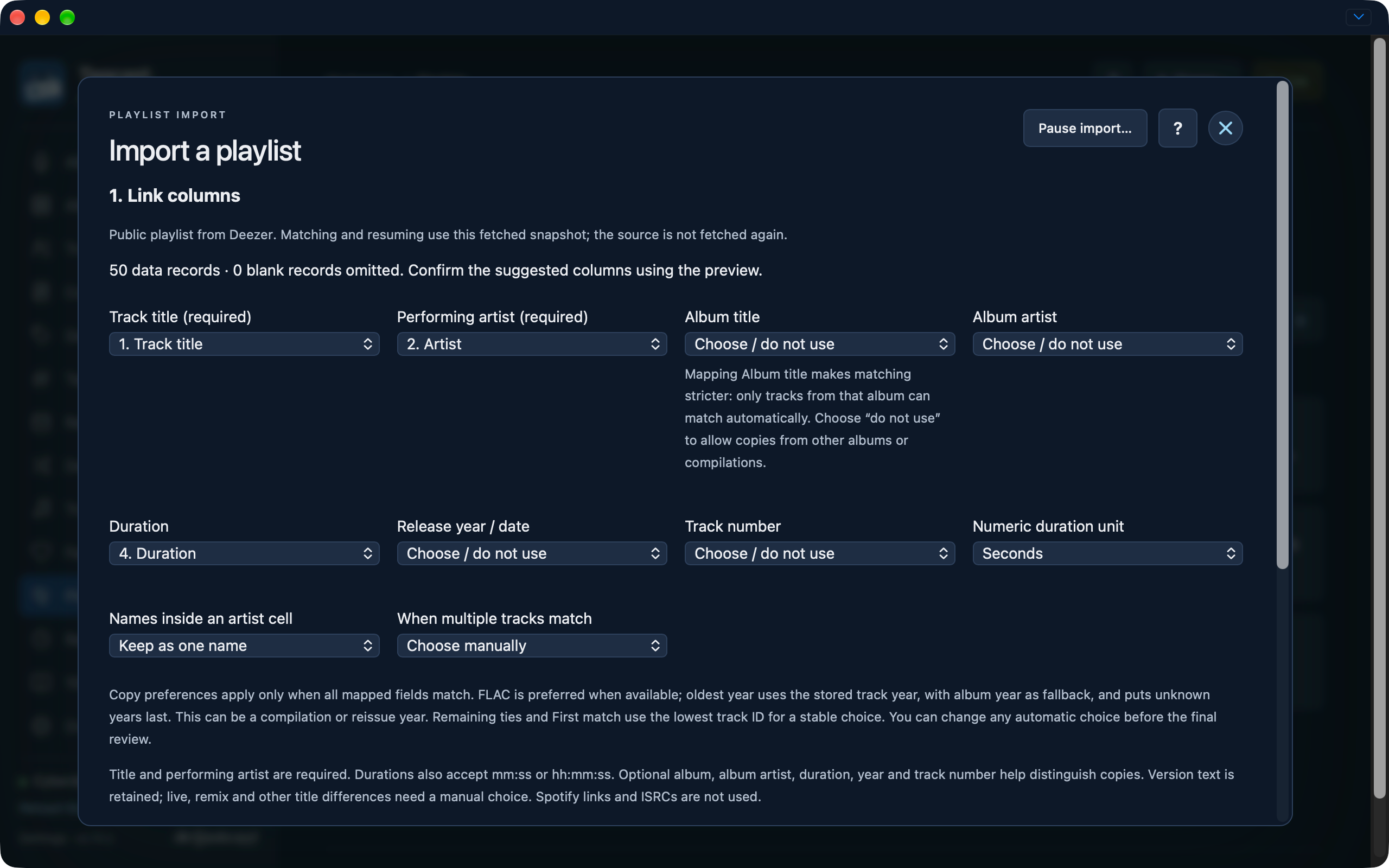The image size is (1389, 868).
Task: Open the Duration column dropdown
Action: point(244,553)
